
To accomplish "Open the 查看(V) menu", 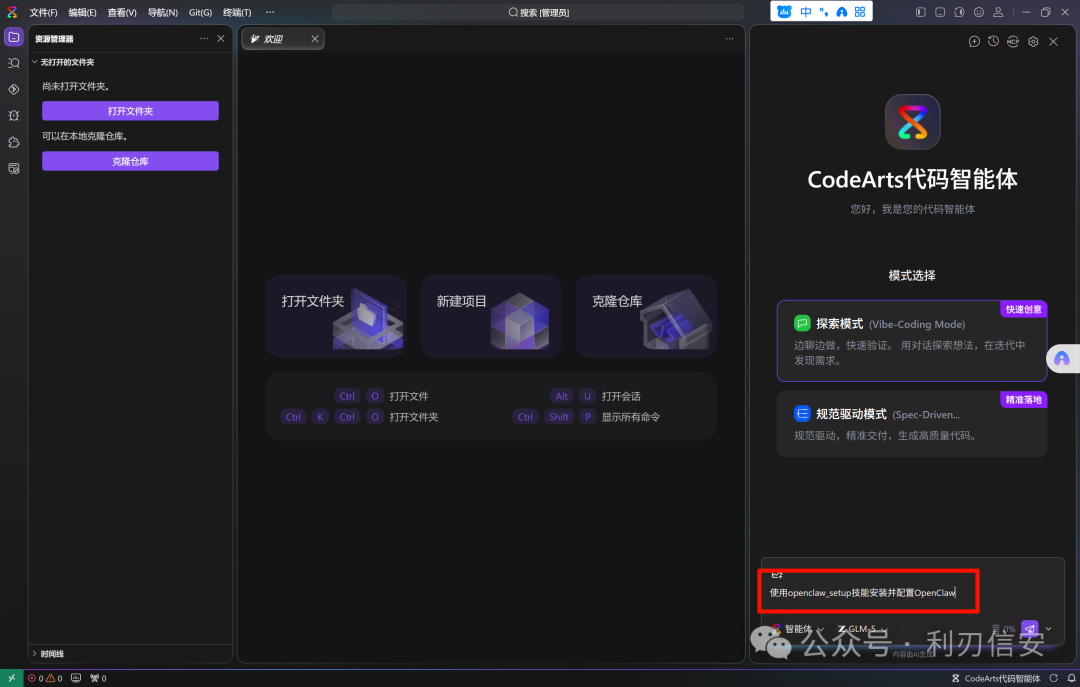I will click(x=122, y=12).
